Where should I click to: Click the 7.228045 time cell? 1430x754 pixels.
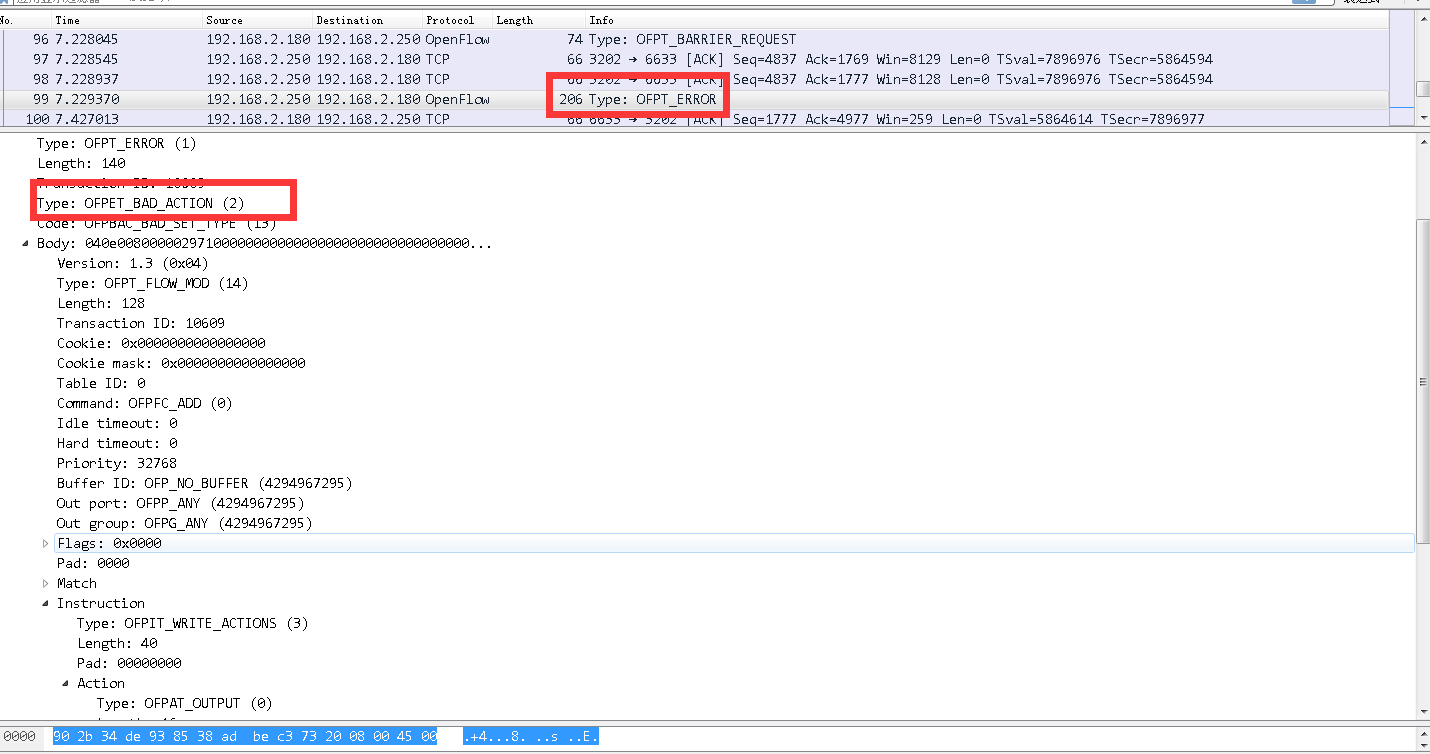(86, 39)
